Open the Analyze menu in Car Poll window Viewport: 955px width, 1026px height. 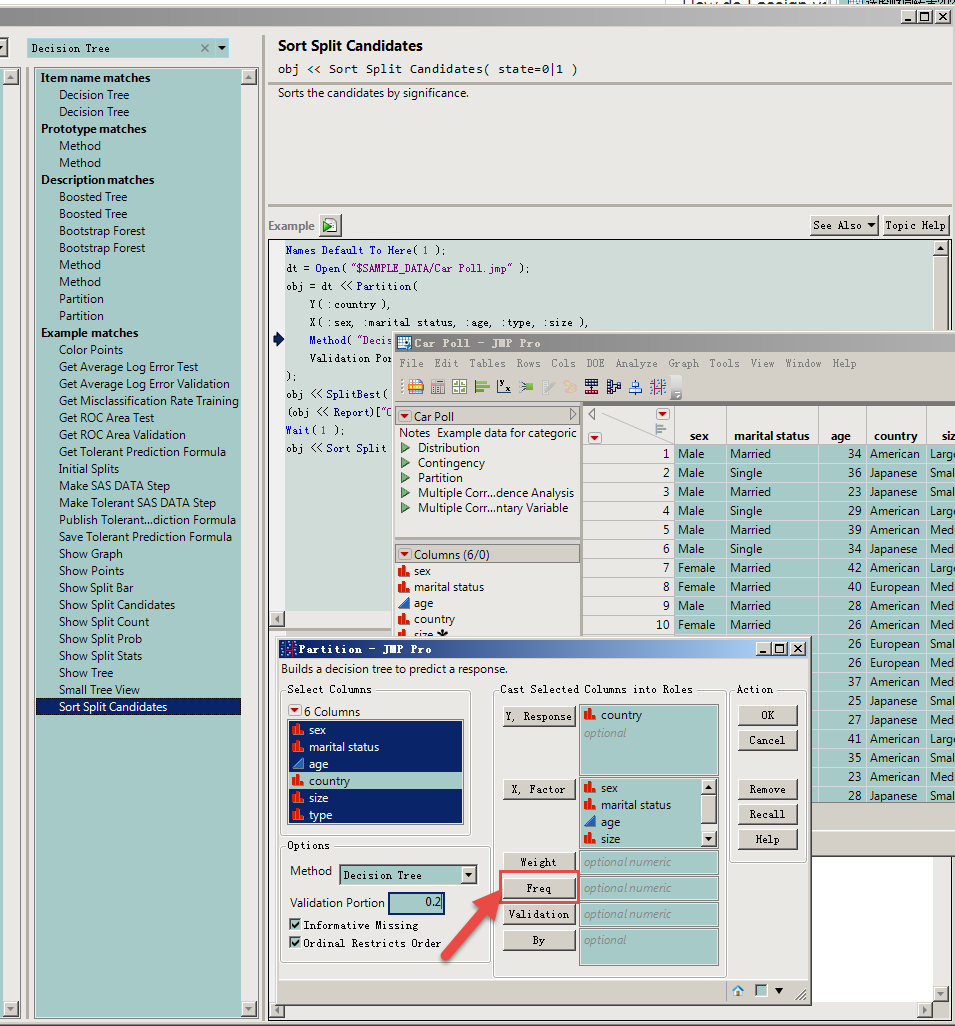coord(636,363)
